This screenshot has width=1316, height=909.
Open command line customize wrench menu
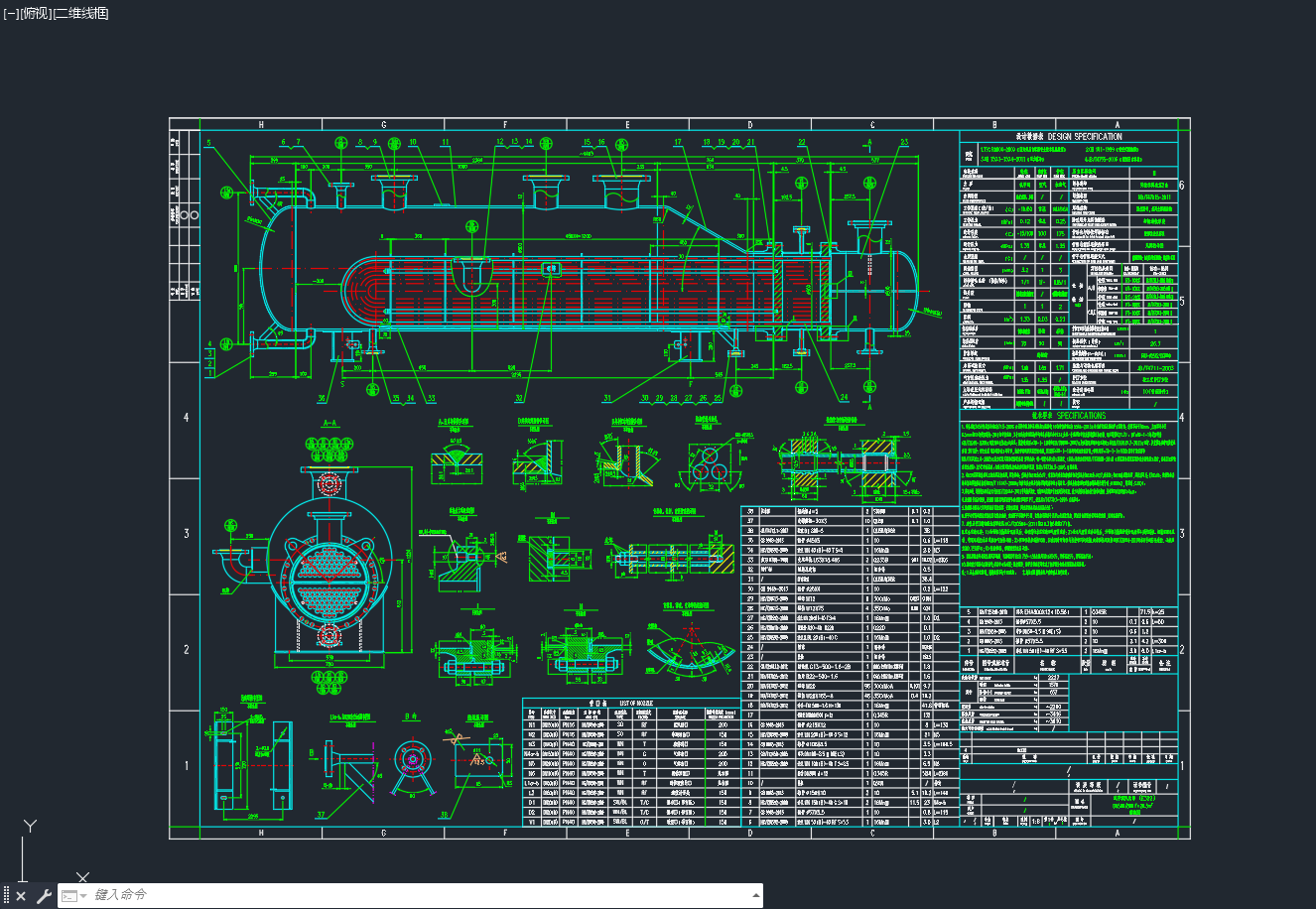click(x=44, y=896)
